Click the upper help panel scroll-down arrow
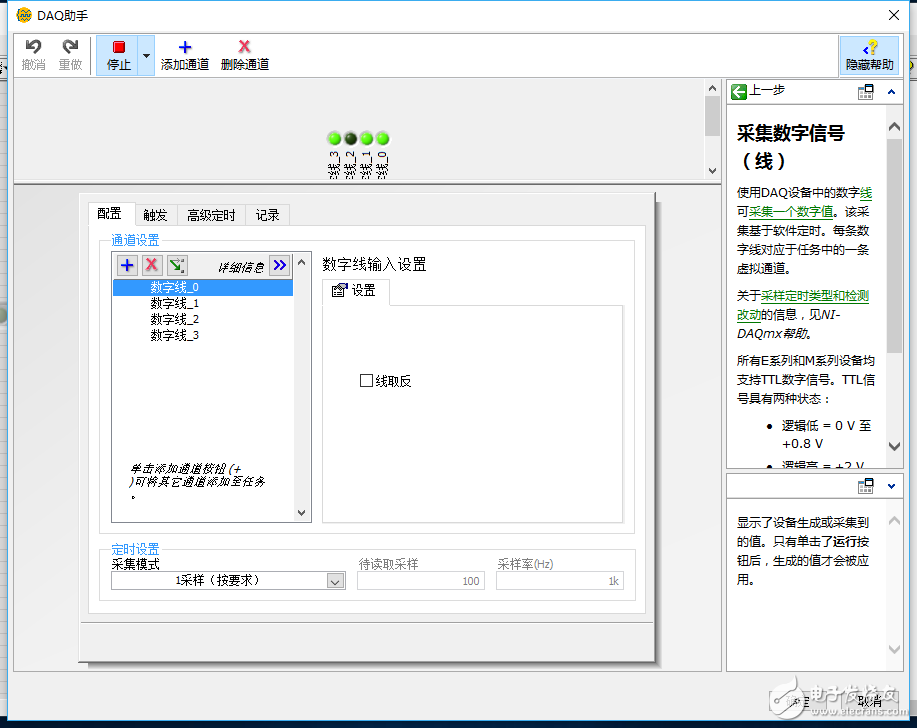 tap(894, 446)
